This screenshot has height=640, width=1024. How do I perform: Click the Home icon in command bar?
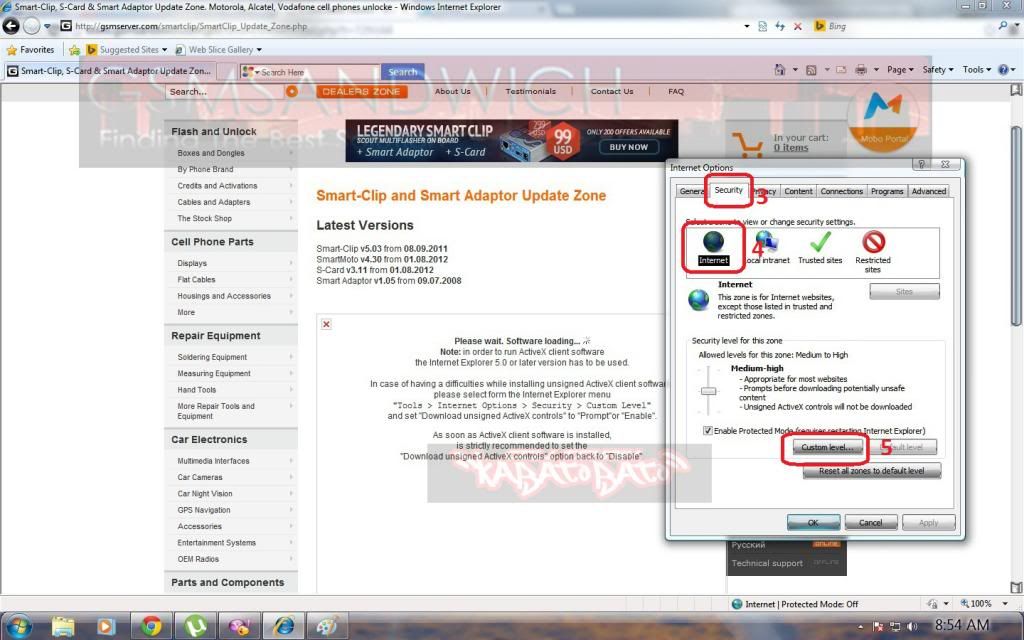(779, 70)
